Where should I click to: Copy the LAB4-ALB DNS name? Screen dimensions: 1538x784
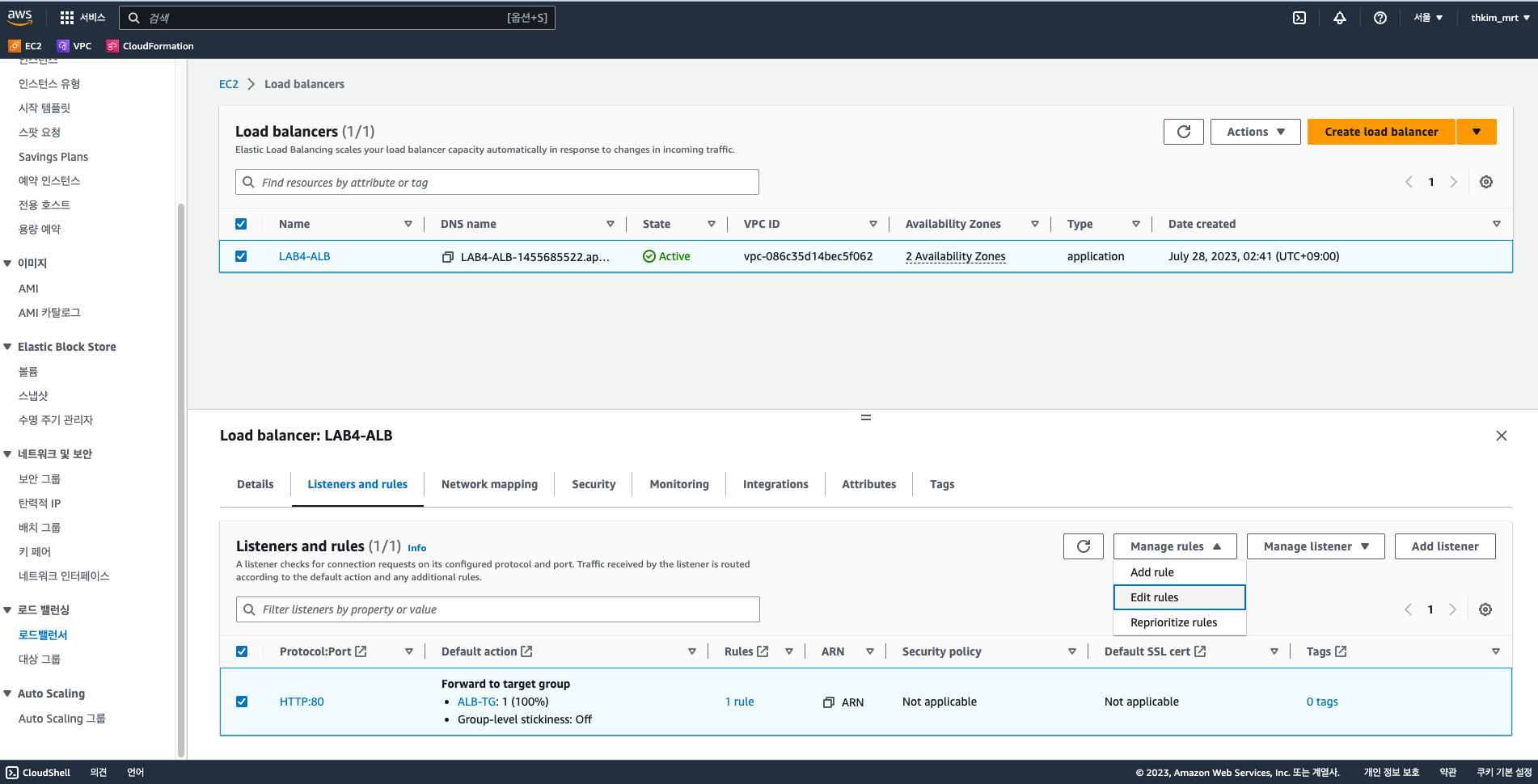coord(447,257)
